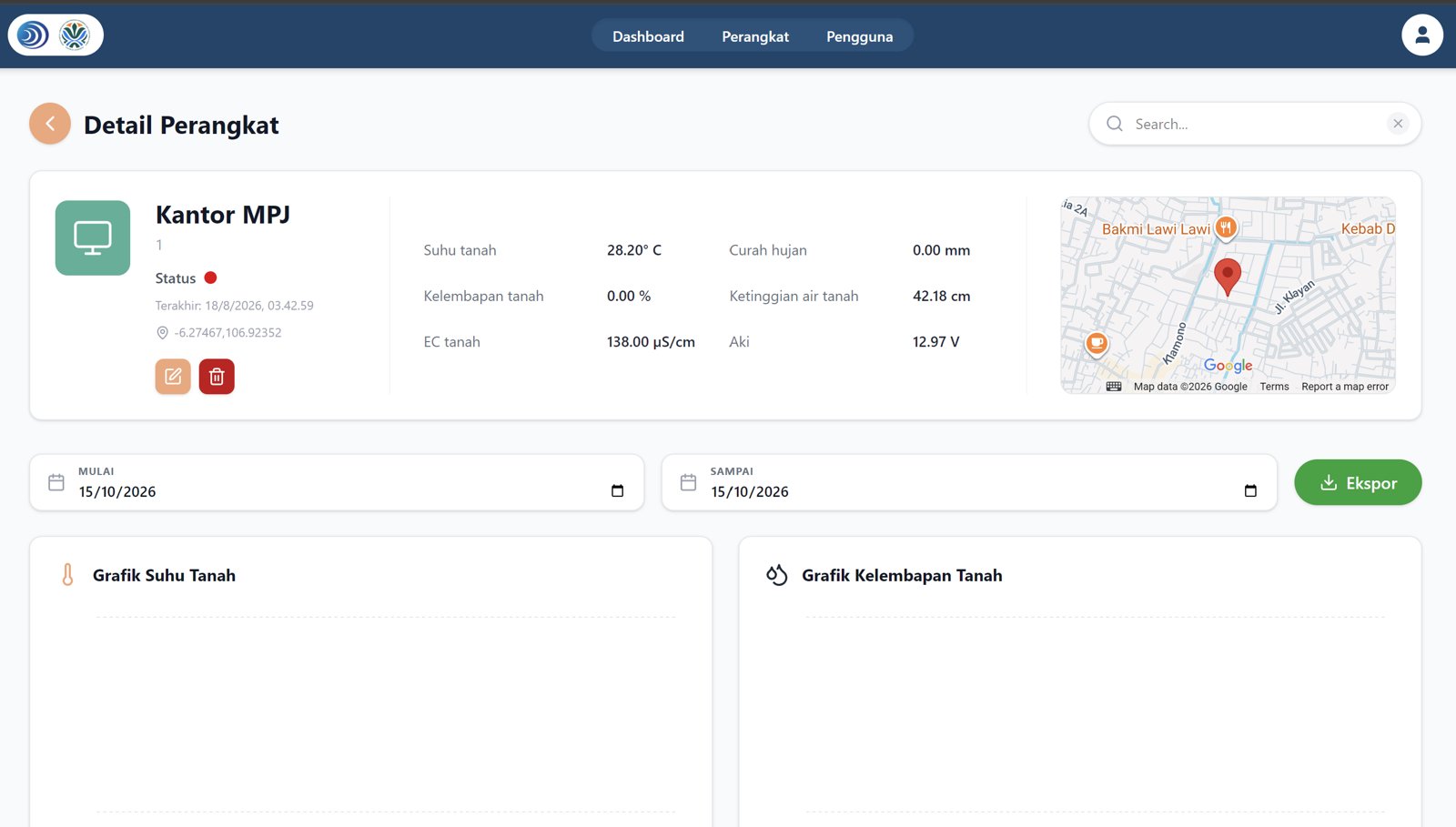The width and height of the screenshot is (1456, 827).
Task: Click the red marker pin on the map
Action: tap(1228, 277)
